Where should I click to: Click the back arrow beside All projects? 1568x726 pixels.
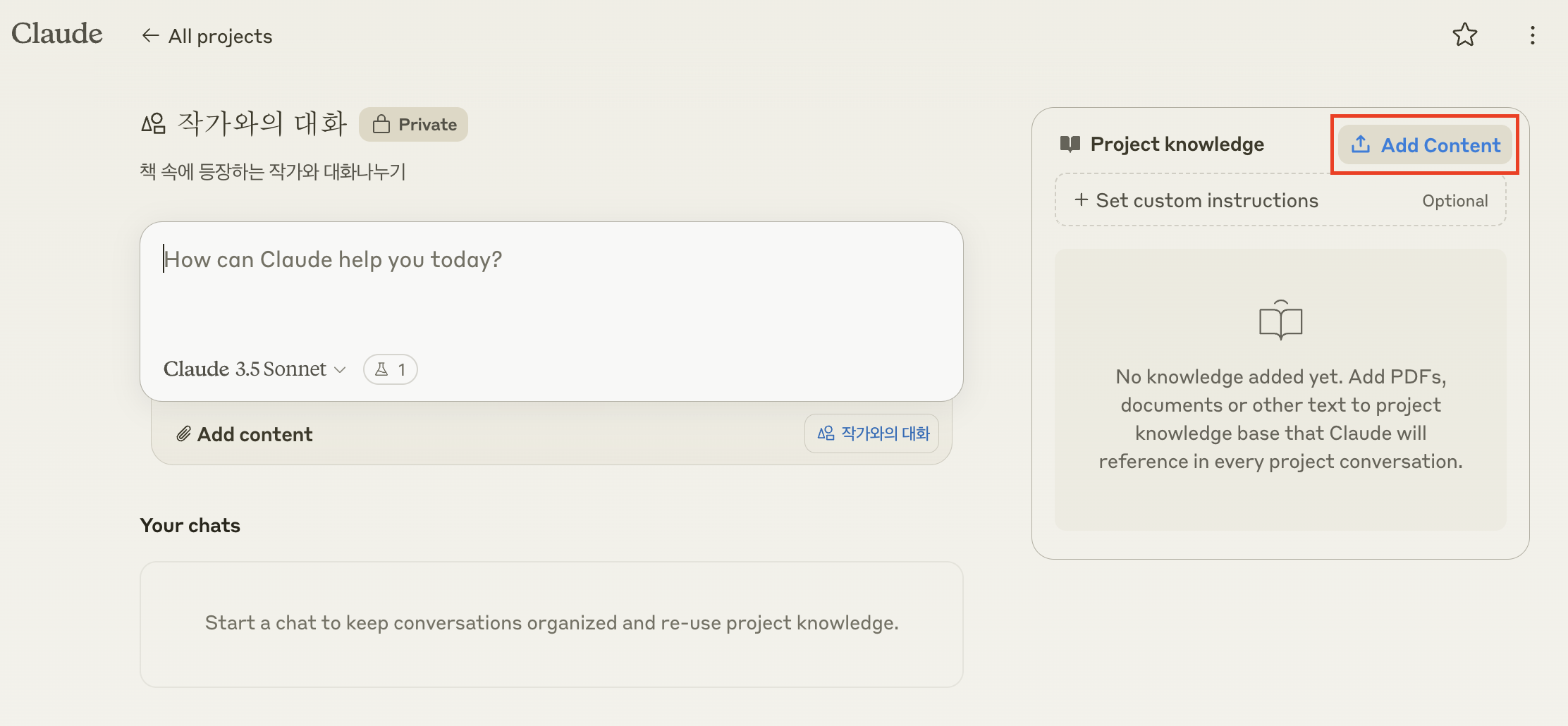point(149,35)
